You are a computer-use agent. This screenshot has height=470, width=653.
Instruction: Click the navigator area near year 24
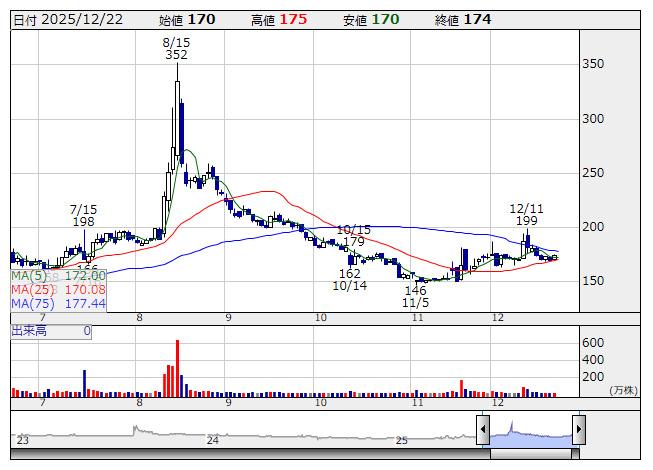click(x=213, y=438)
